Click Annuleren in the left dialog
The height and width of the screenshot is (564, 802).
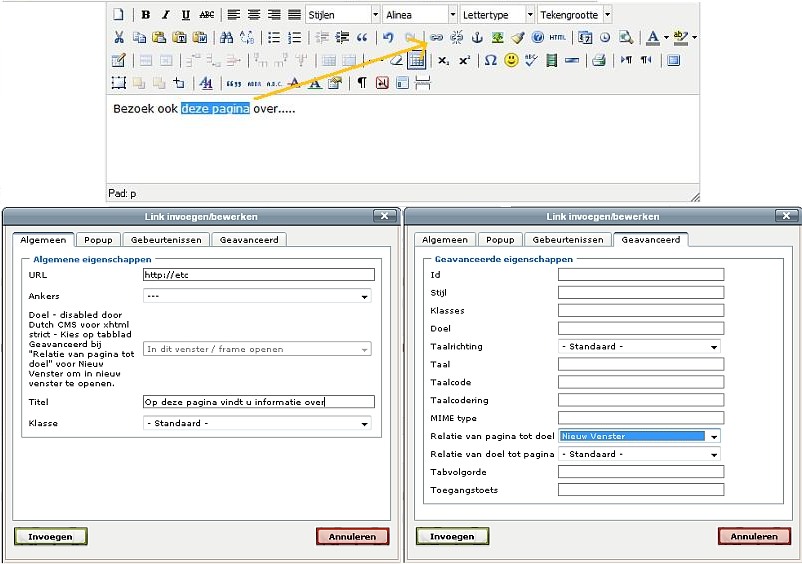pos(352,536)
